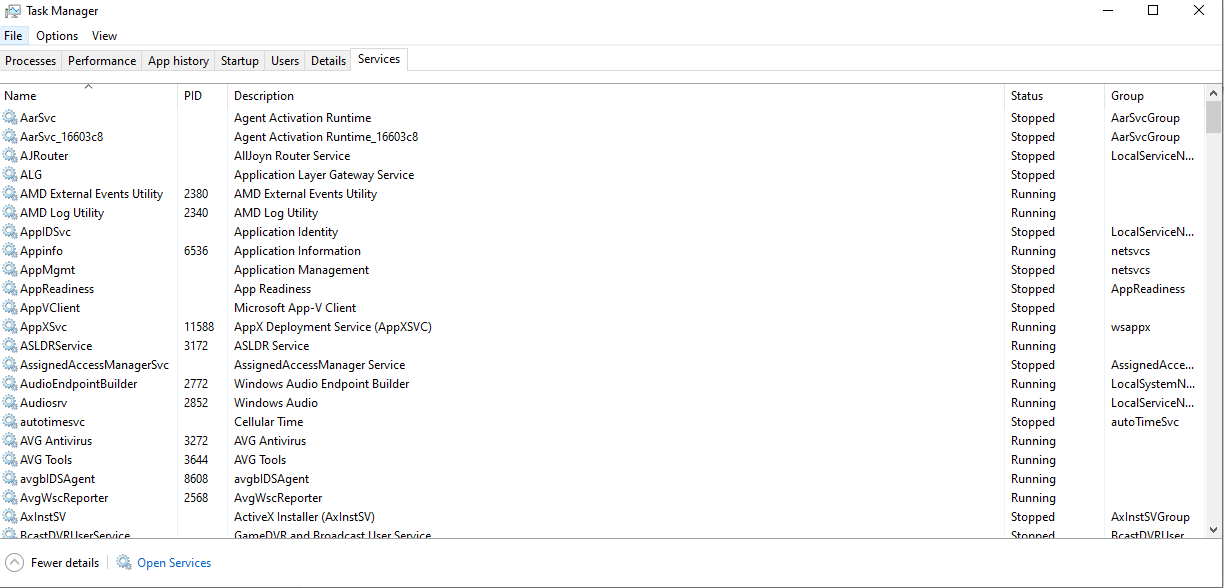The image size is (1224, 588).
Task: Click the gear icon beside AppIDSvc
Action: click(10, 232)
